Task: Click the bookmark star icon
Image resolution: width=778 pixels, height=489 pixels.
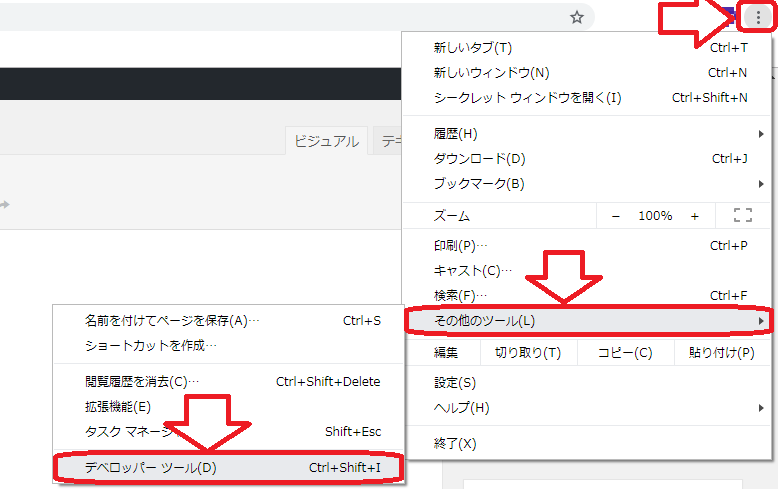Action: tap(576, 17)
